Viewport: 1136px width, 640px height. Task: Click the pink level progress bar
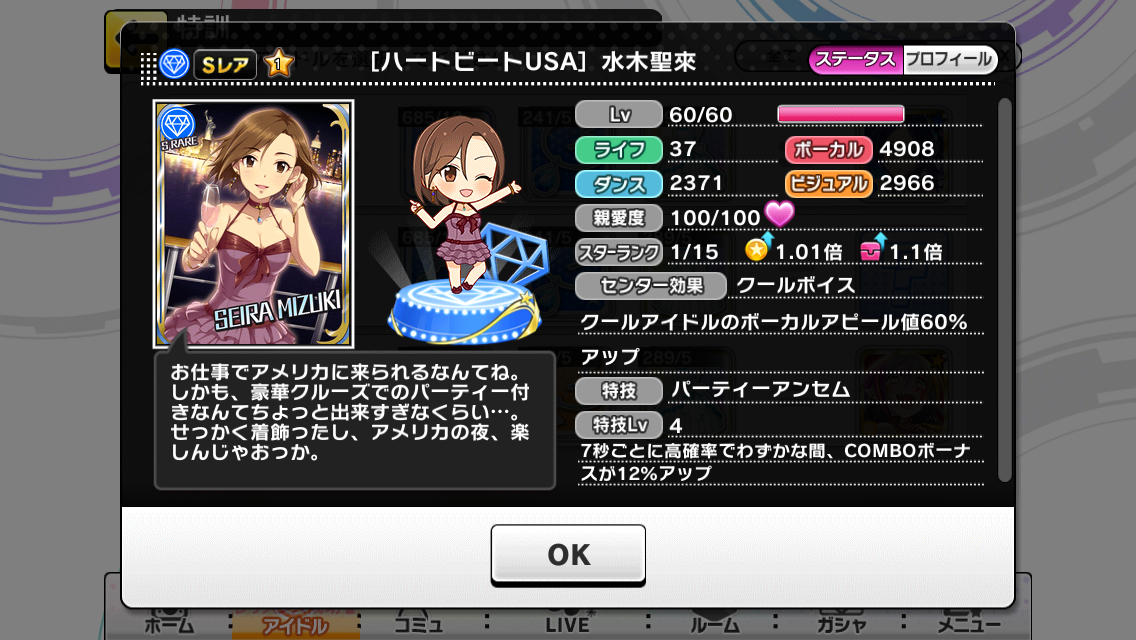click(x=840, y=114)
